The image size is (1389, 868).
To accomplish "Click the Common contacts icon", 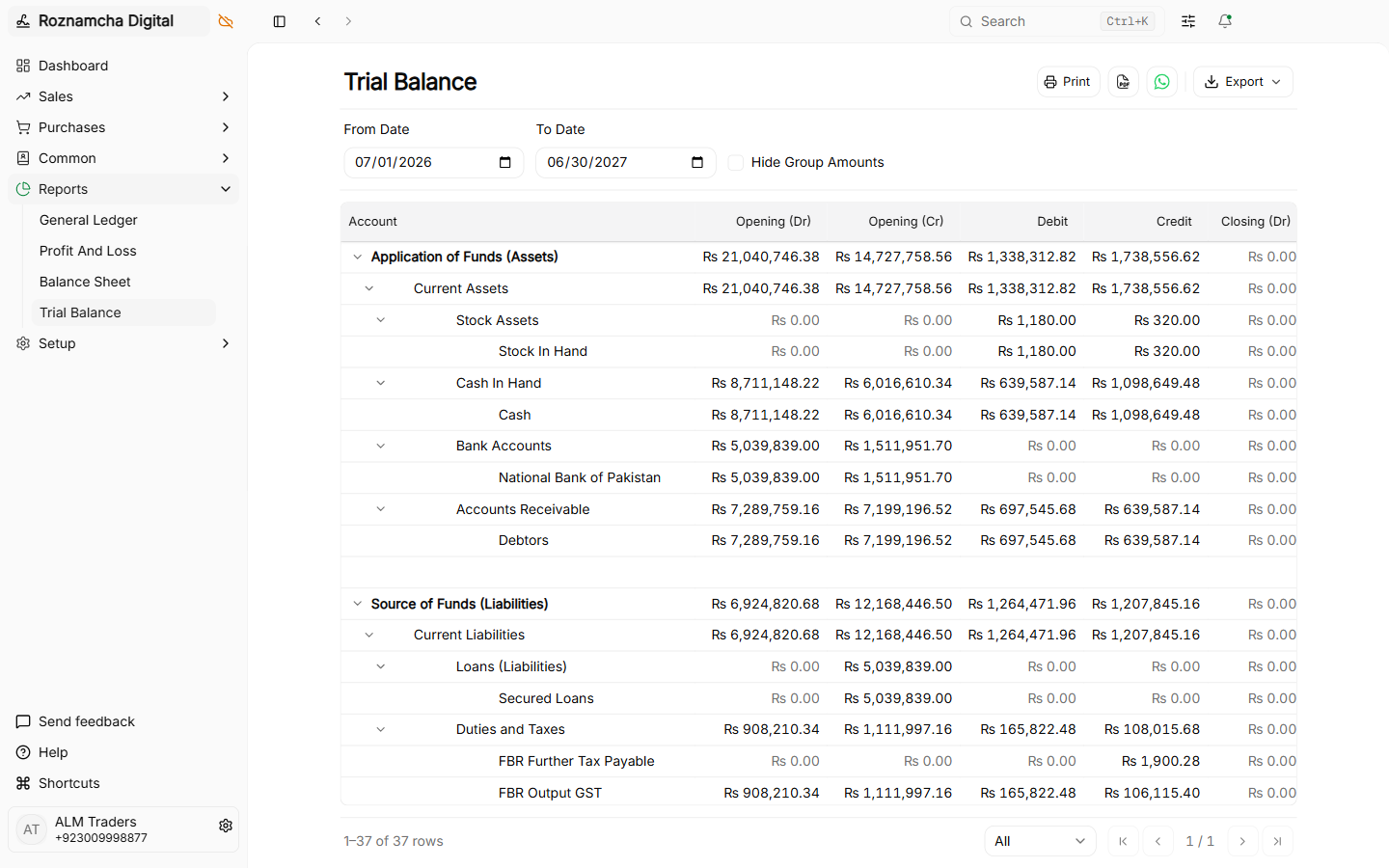I will pyautogui.click(x=23, y=158).
